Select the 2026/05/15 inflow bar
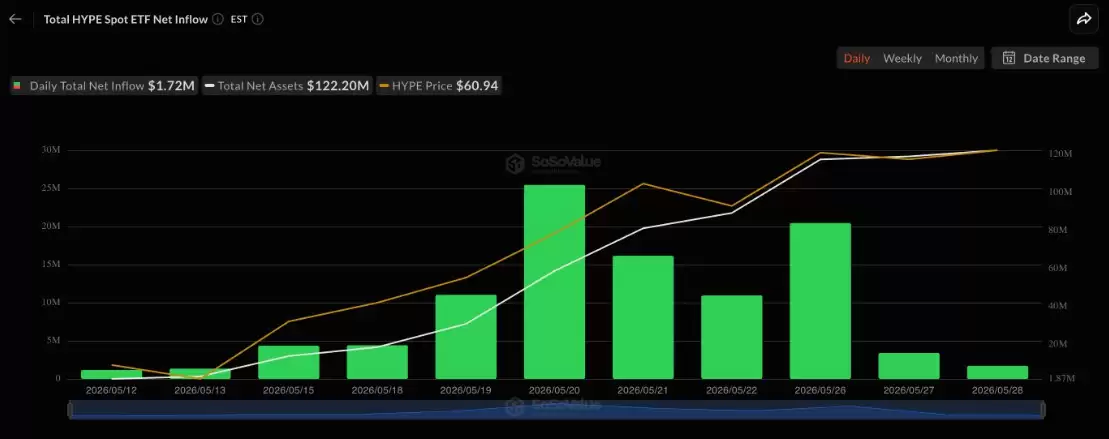 (289, 362)
